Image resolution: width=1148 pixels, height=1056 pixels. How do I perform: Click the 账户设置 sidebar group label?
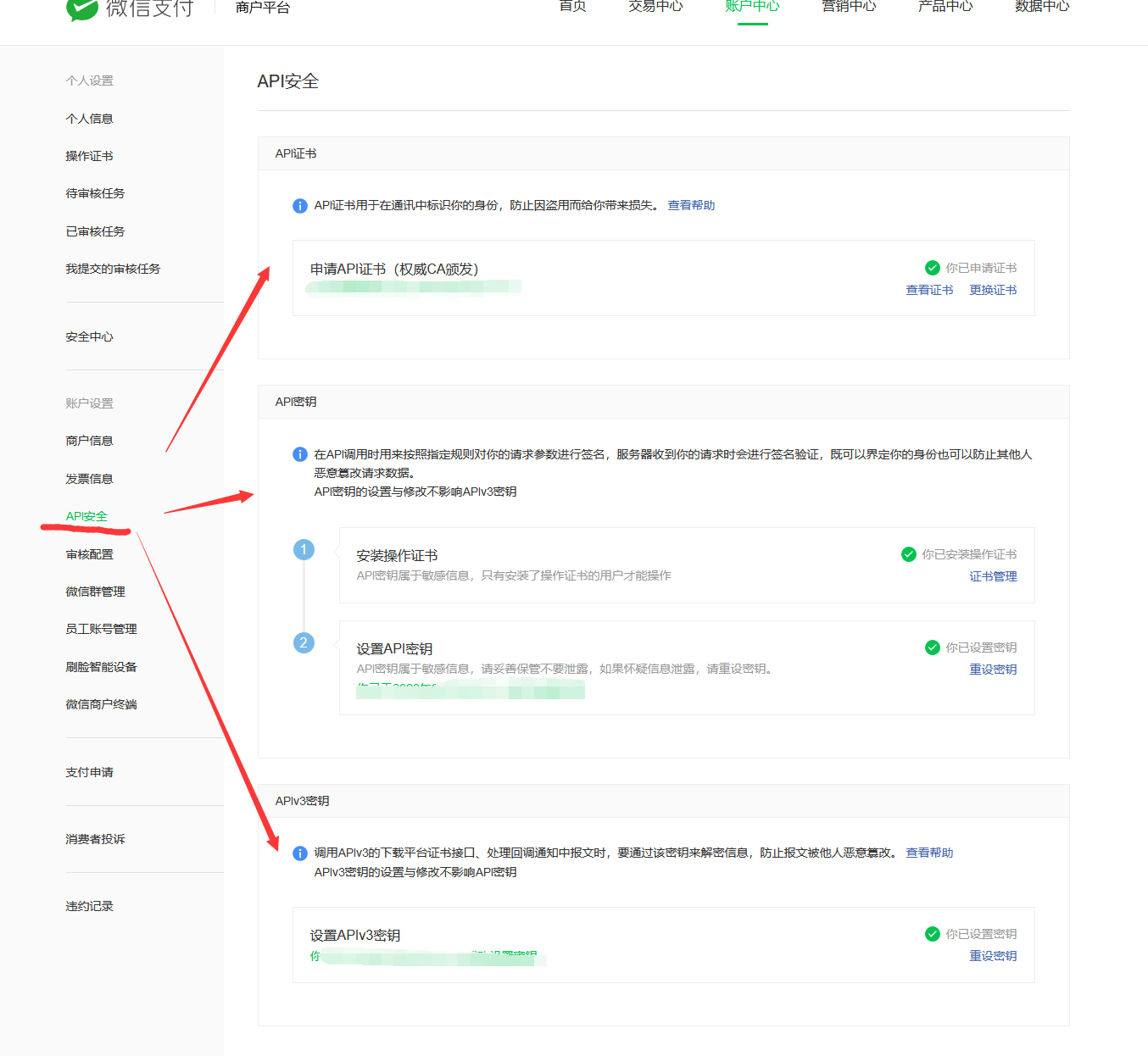point(90,403)
